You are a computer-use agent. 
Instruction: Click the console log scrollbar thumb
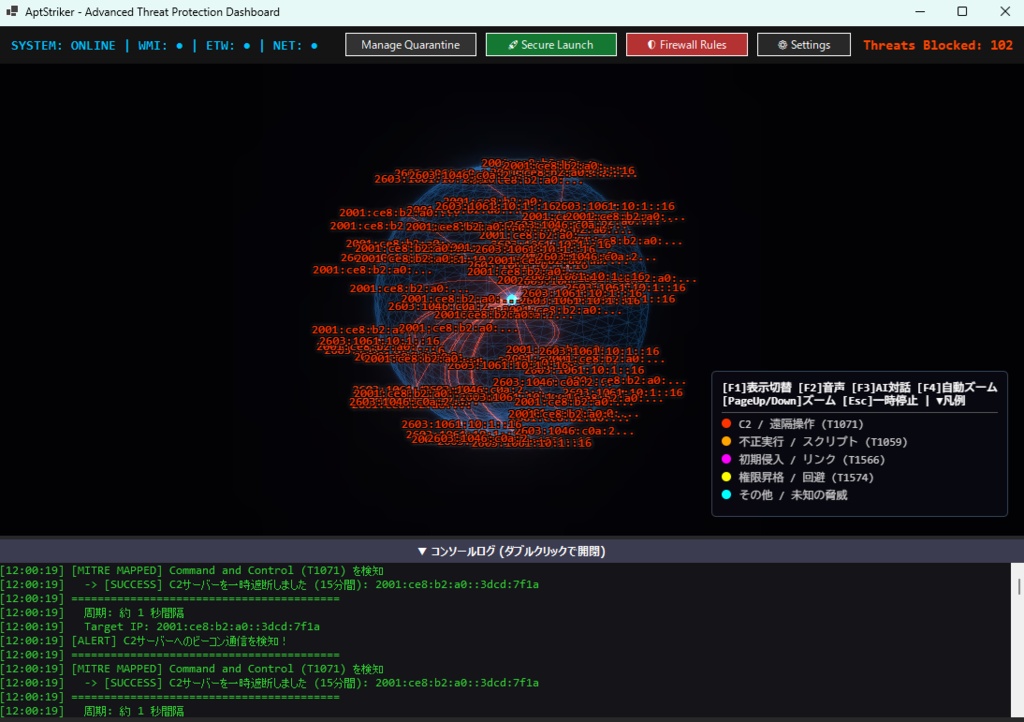[x=1018, y=586]
